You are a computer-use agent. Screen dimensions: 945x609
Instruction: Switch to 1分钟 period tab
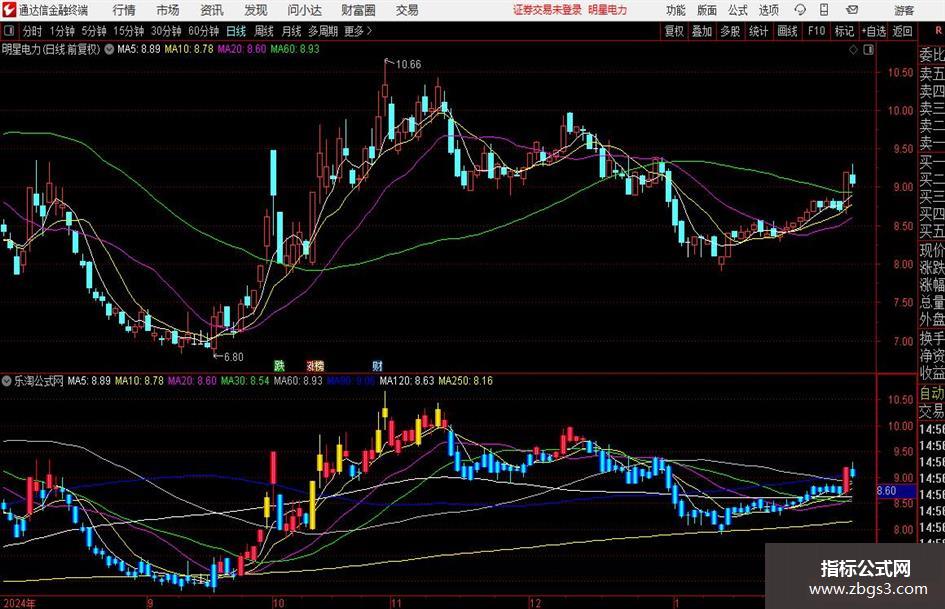(62, 31)
